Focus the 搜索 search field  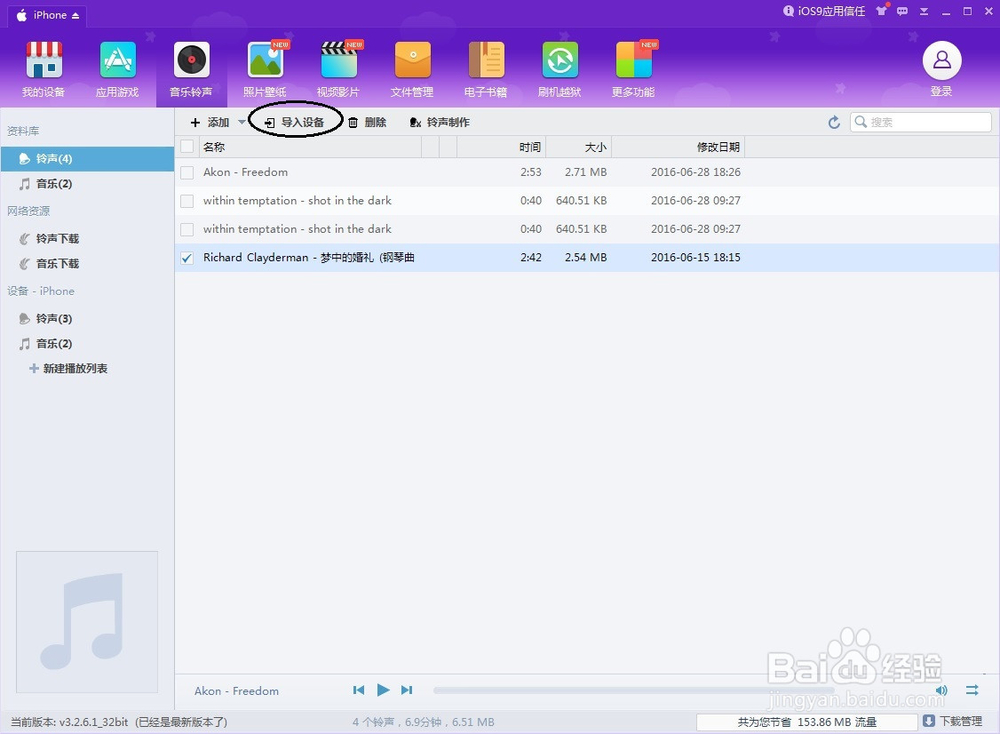[x=921, y=122]
